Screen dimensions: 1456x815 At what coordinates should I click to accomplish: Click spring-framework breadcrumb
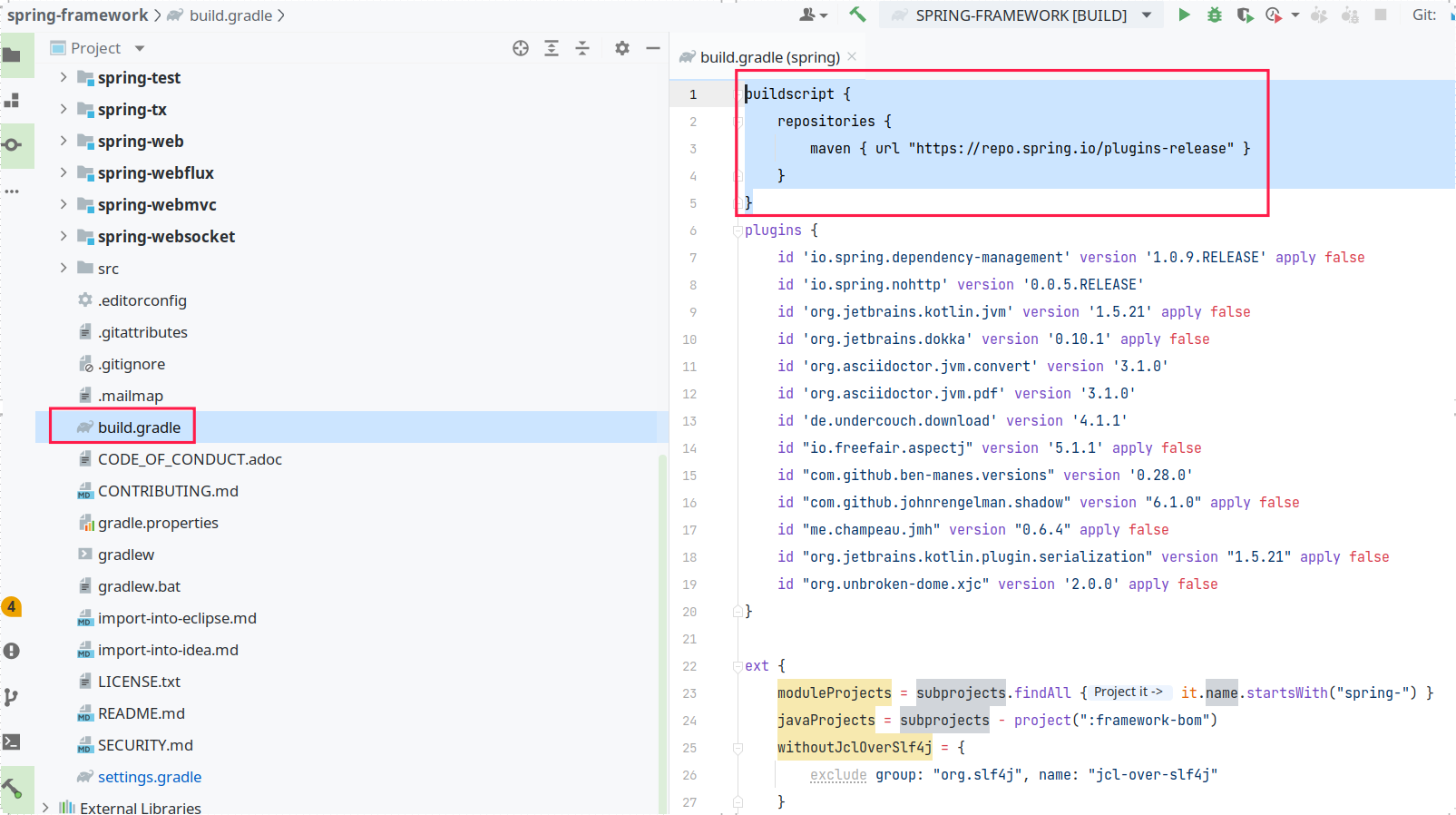click(x=77, y=15)
